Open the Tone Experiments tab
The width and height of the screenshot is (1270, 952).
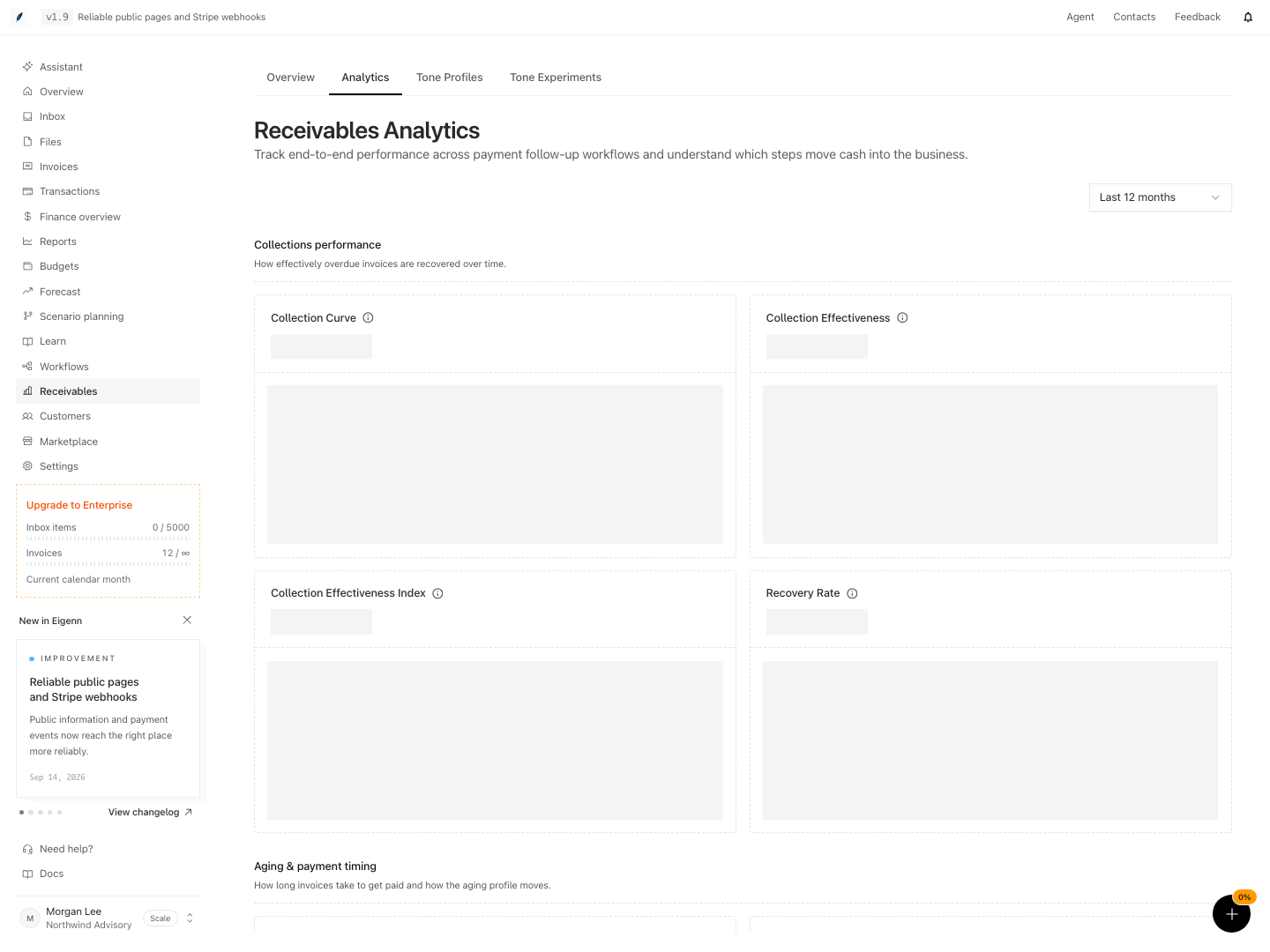(556, 78)
